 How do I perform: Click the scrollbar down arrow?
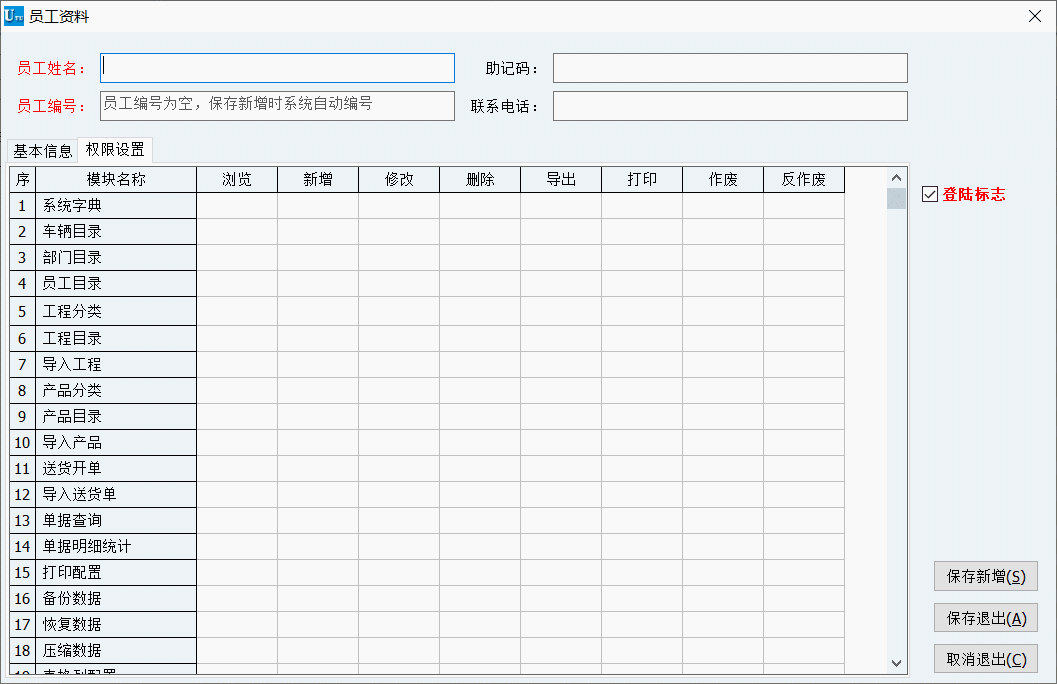coord(896,661)
